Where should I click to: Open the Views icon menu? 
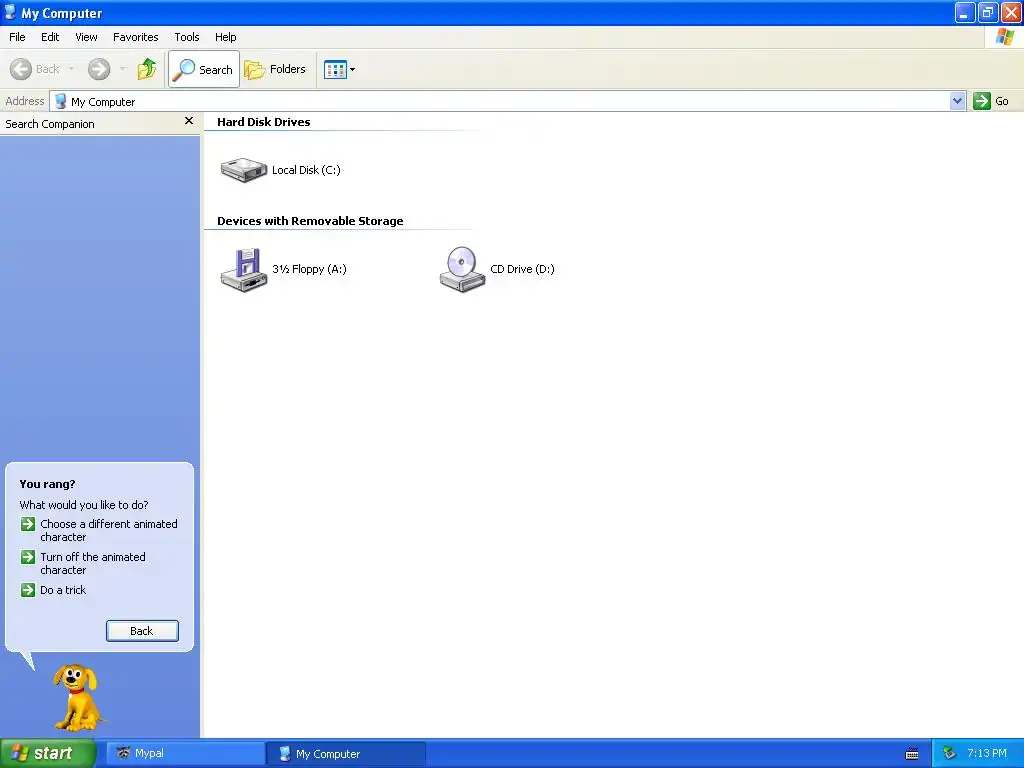(x=335, y=69)
